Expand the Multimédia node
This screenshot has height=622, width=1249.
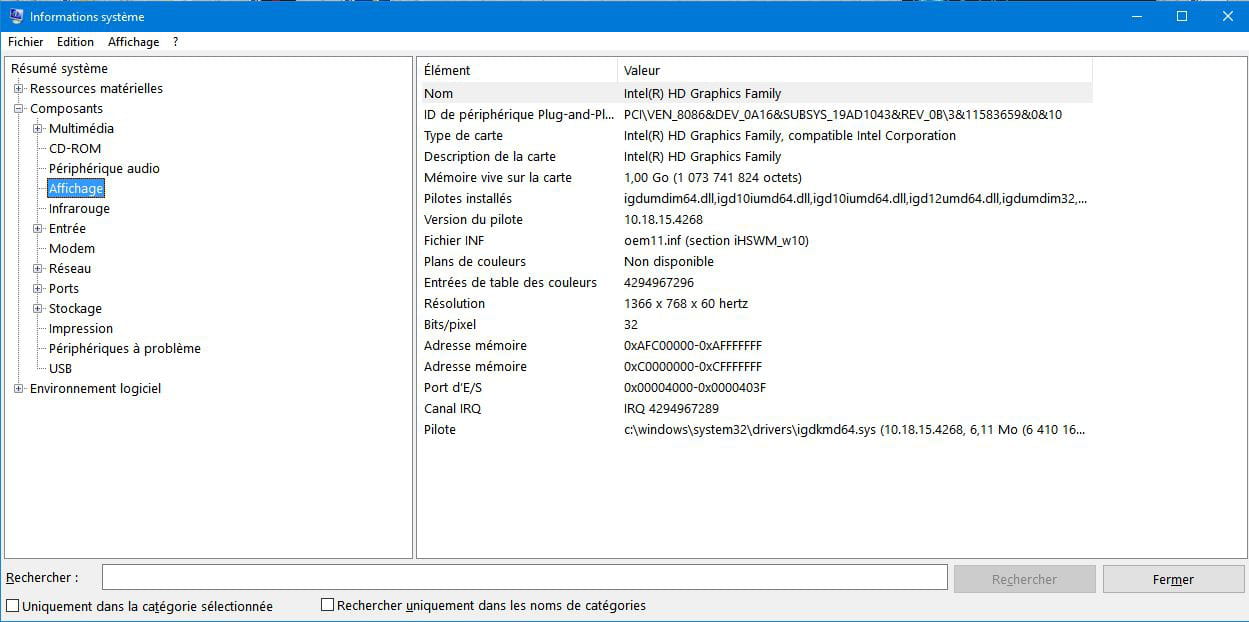coord(38,128)
